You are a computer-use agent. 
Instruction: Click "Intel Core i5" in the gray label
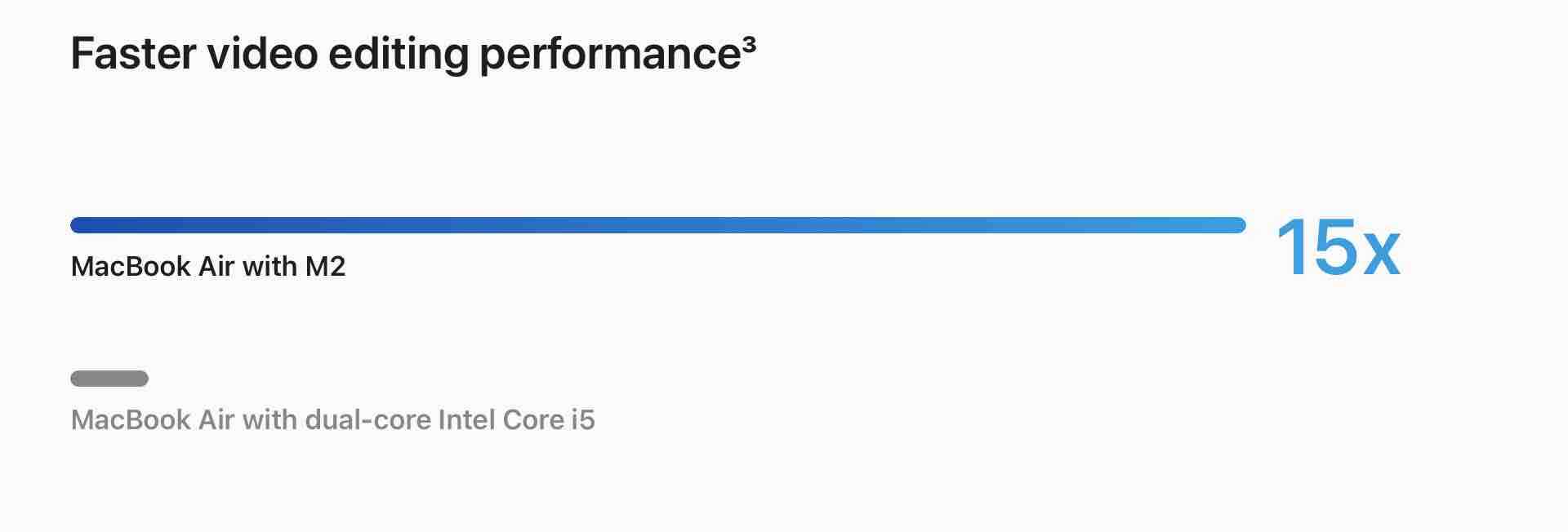pos(516,420)
